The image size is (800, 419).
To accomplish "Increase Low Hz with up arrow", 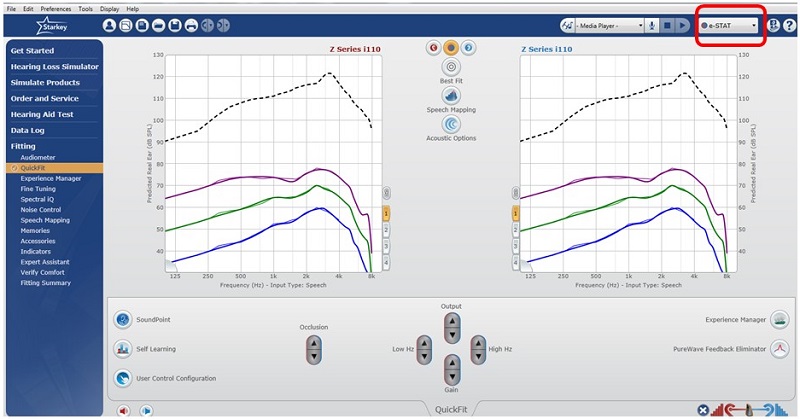I will coord(424,343).
